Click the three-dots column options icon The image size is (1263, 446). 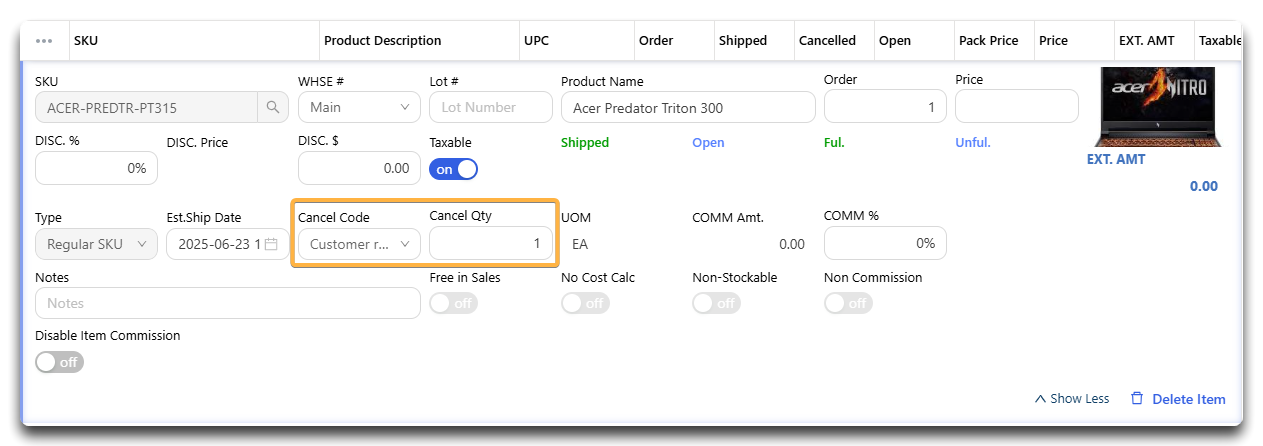click(44, 41)
